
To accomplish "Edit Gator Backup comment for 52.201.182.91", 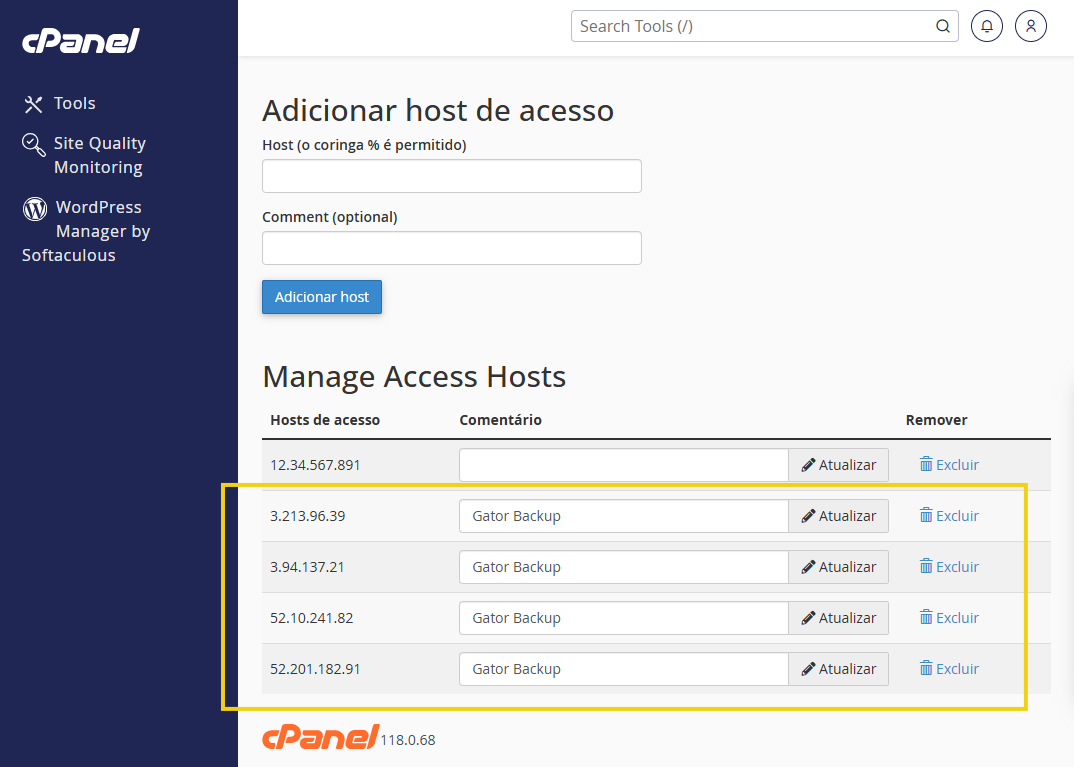I will (623, 669).
